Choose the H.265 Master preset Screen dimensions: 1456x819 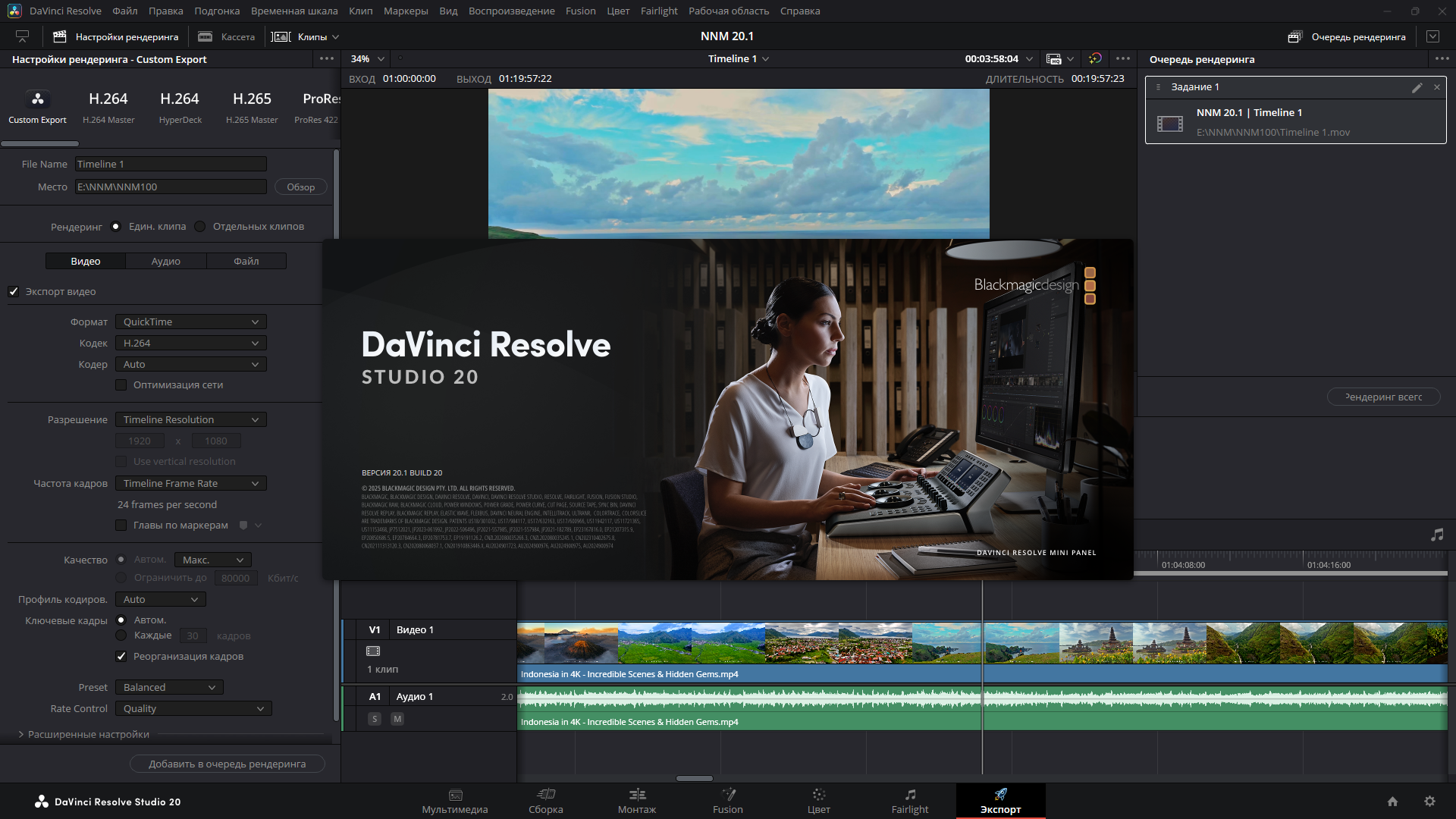(x=252, y=107)
